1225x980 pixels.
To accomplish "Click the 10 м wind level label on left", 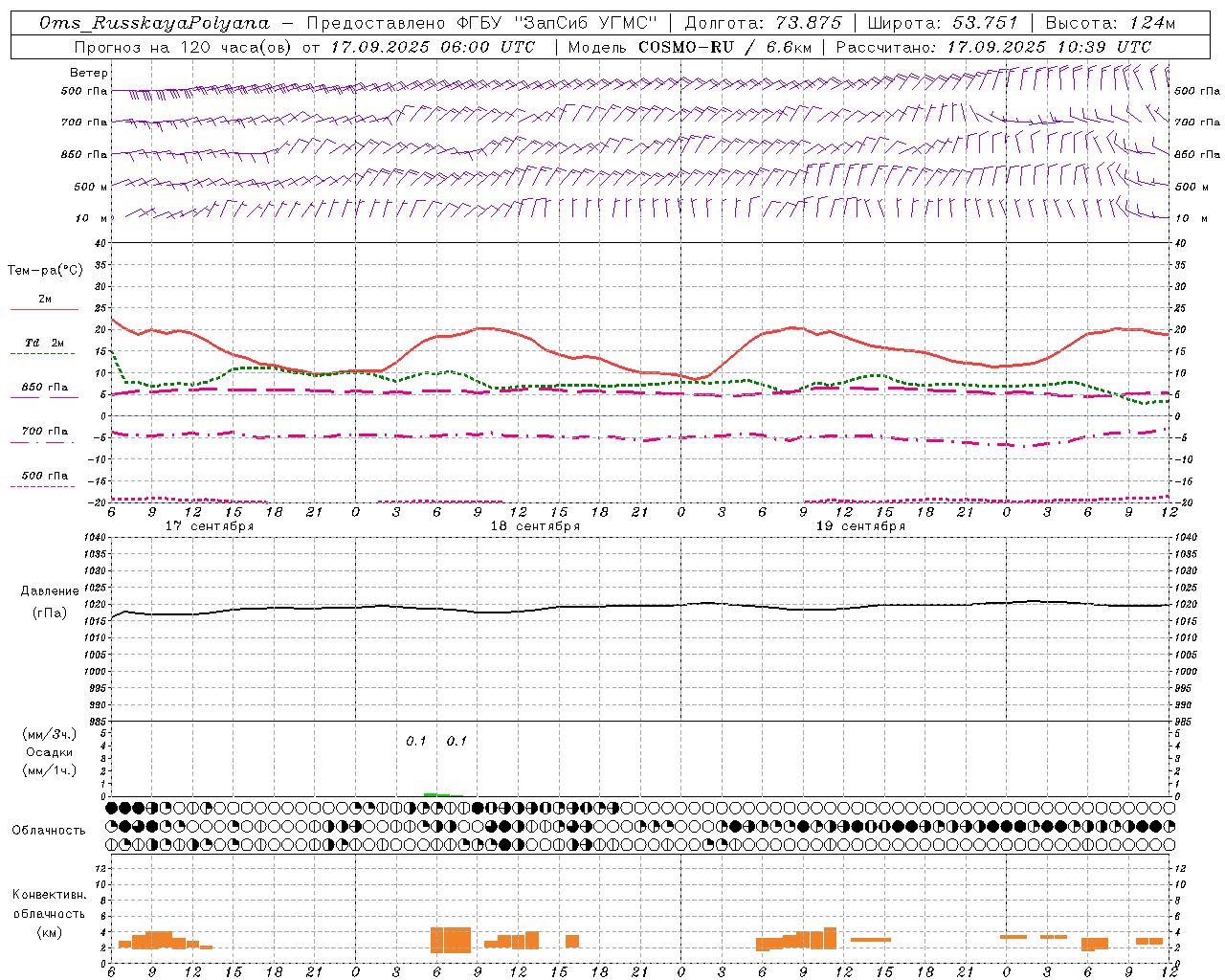I will pyautogui.click(x=92, y=218).
